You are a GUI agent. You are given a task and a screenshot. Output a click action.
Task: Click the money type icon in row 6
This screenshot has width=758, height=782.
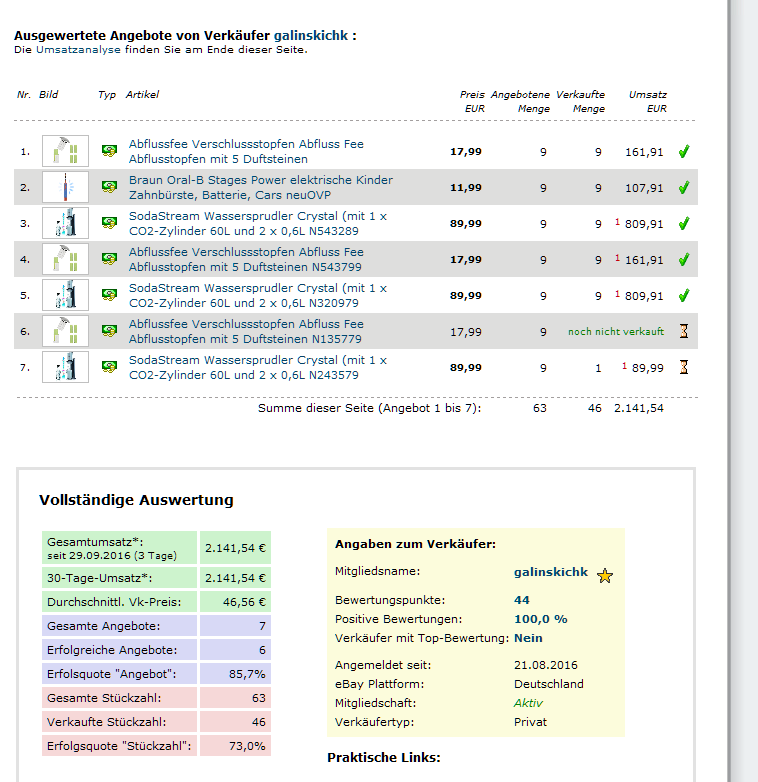point(109,330)
